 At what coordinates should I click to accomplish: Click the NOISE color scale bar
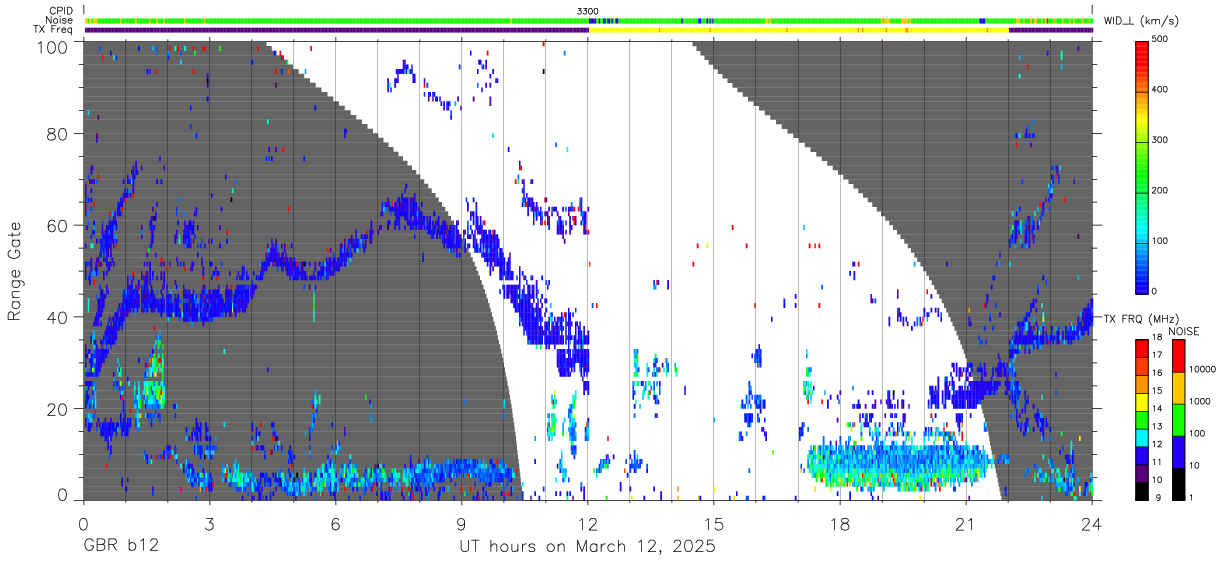pos(1178,419)
